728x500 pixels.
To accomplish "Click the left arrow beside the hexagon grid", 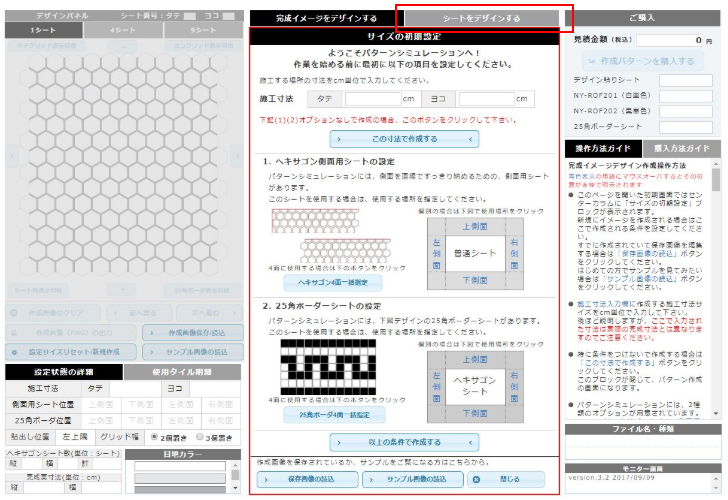I will click(x=12, y=156).
